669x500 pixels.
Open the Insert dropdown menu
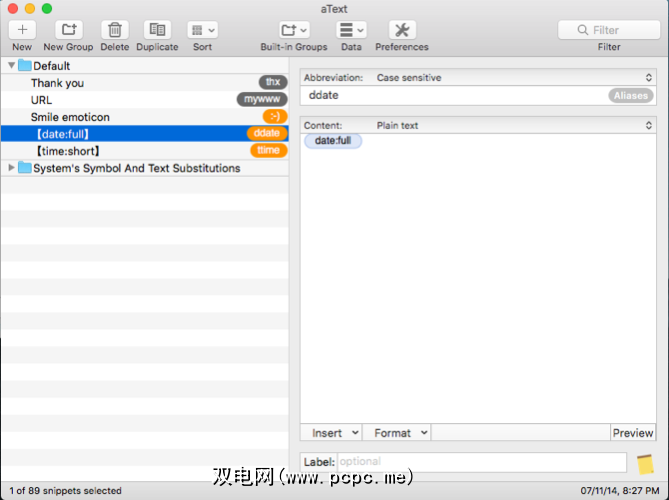coord(334,433)
